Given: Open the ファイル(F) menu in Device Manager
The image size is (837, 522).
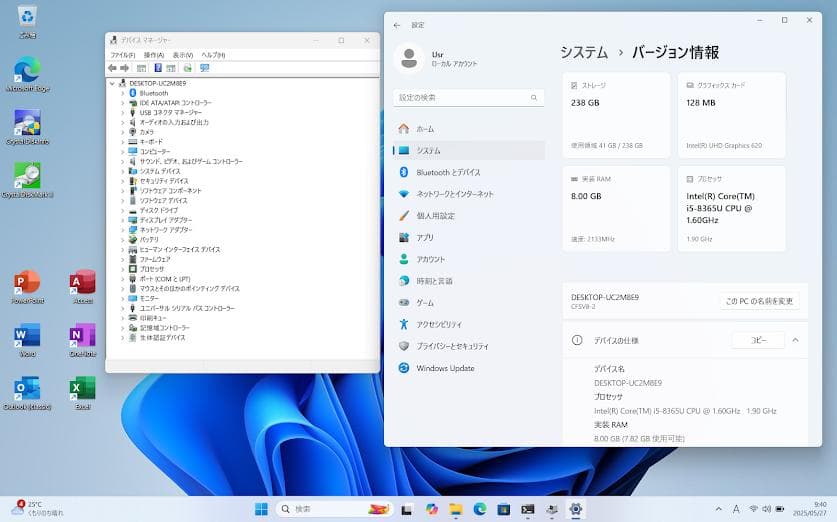Looking at the screenshot, I should tap(123, 55).
